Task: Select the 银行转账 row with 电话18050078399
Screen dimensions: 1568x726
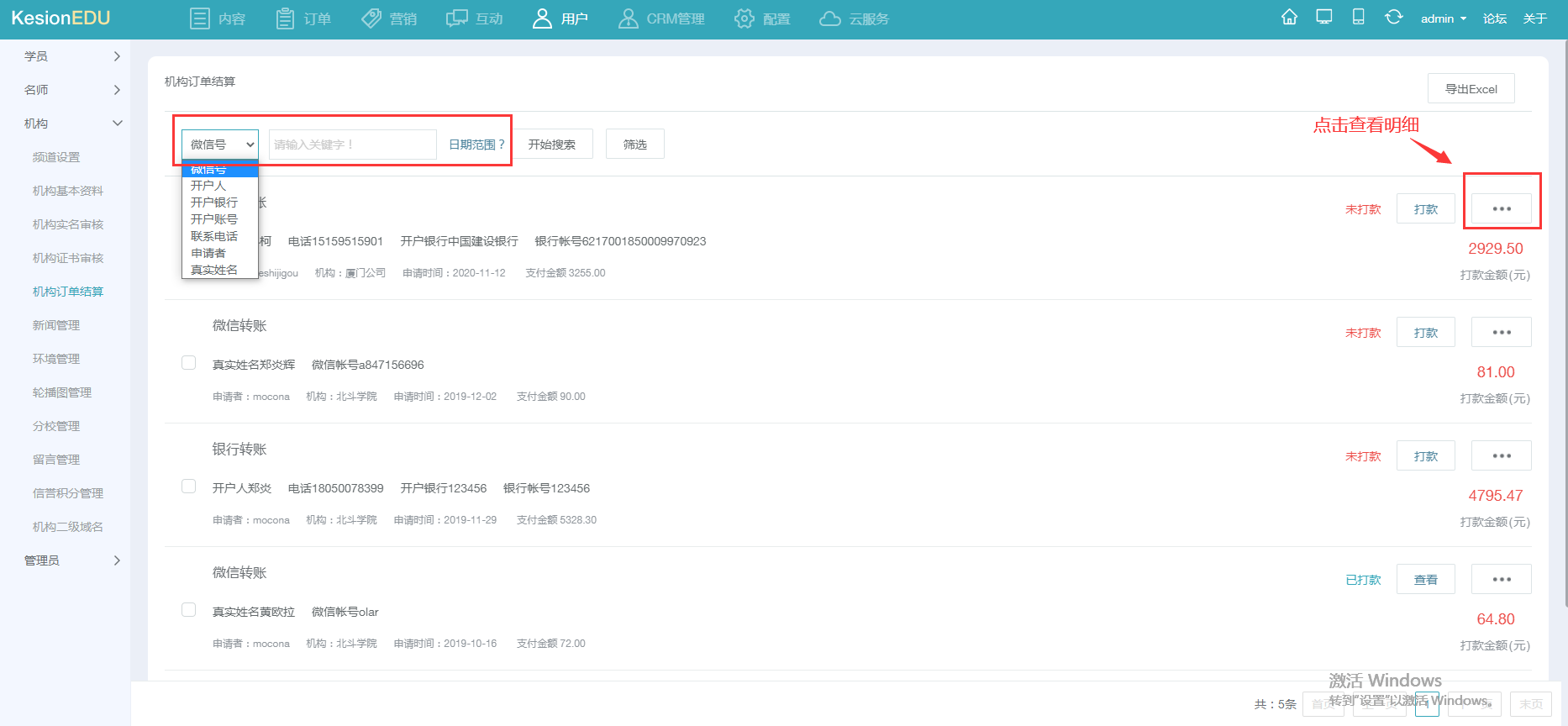Action: coord(189,487)
